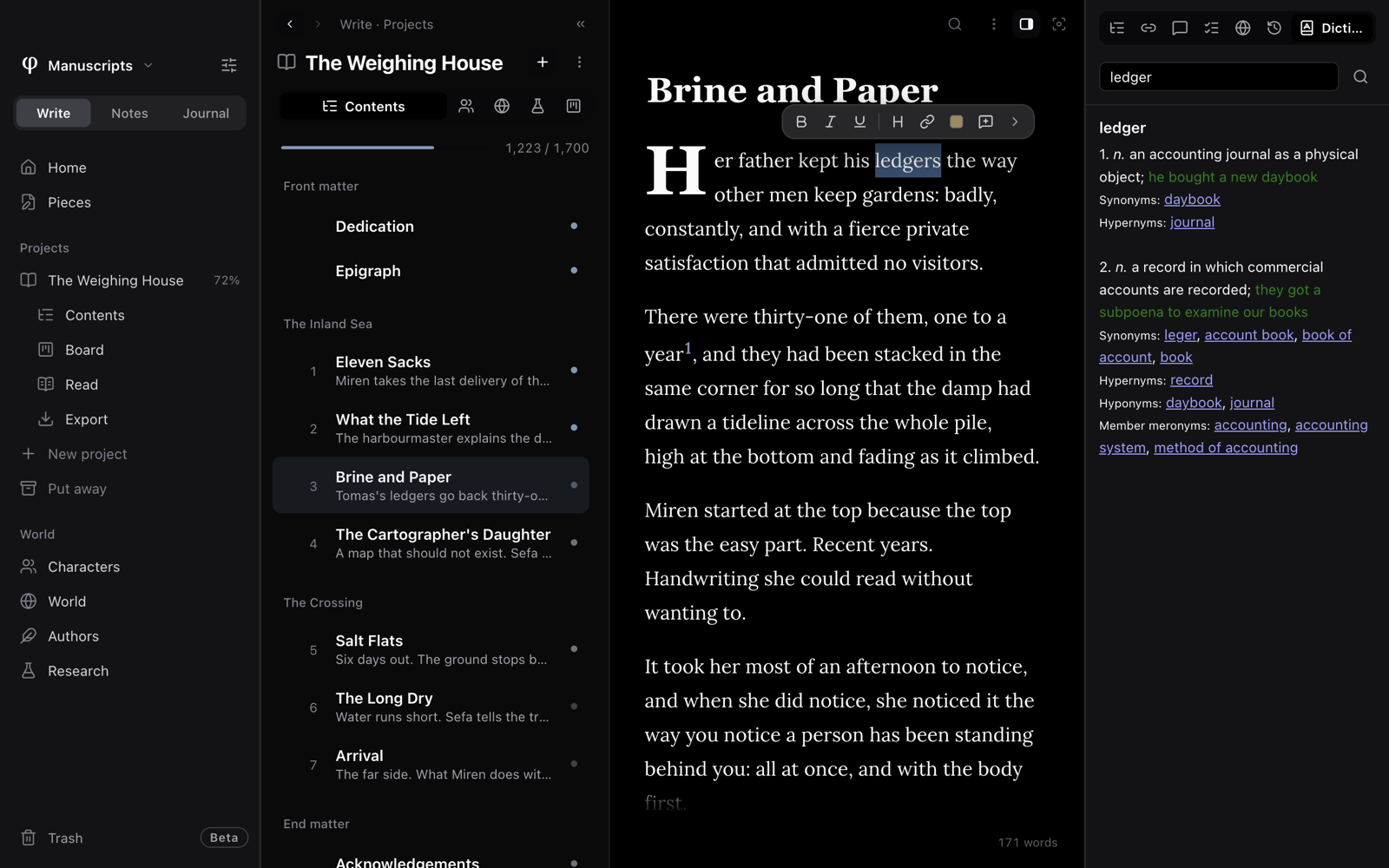The width and height of the screenshot is (1389, 868).
Task: Collapse the contents panel
Action: click(x=581, y=24)
